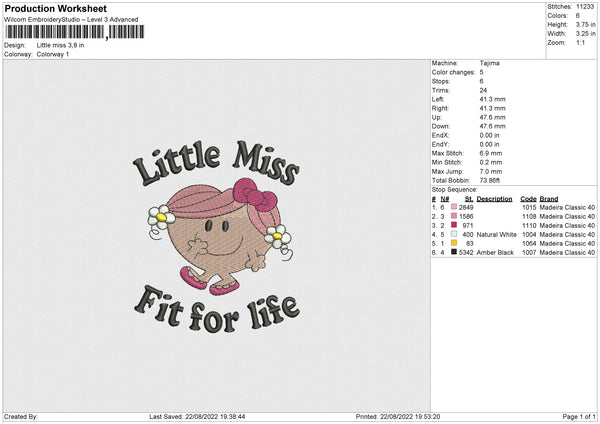This screenshot has height=424, width=600.
Task: Click the 'St.' column header
Action: point(469,199)
